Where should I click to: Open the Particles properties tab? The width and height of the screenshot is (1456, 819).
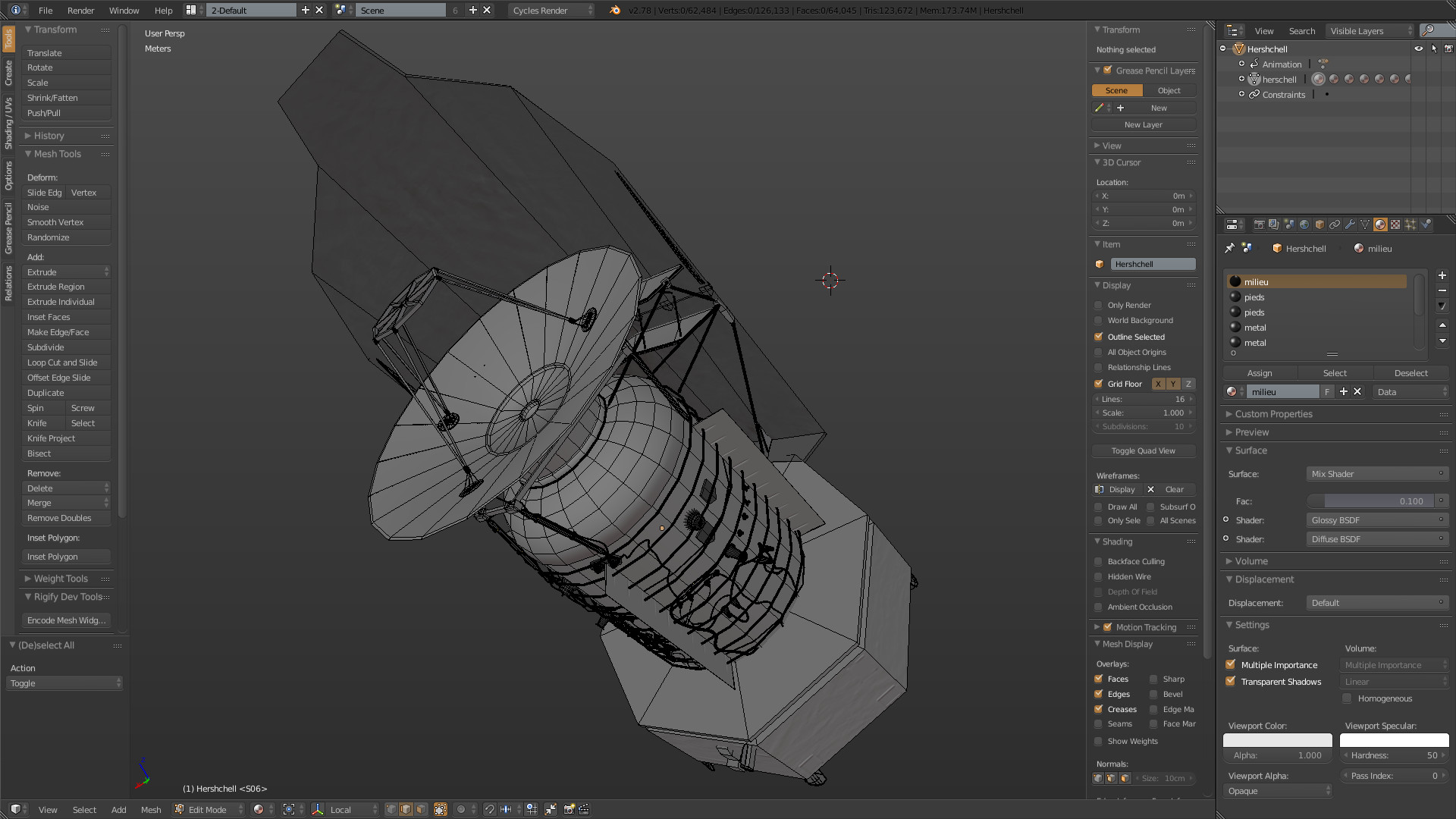tap(1410, 224)
